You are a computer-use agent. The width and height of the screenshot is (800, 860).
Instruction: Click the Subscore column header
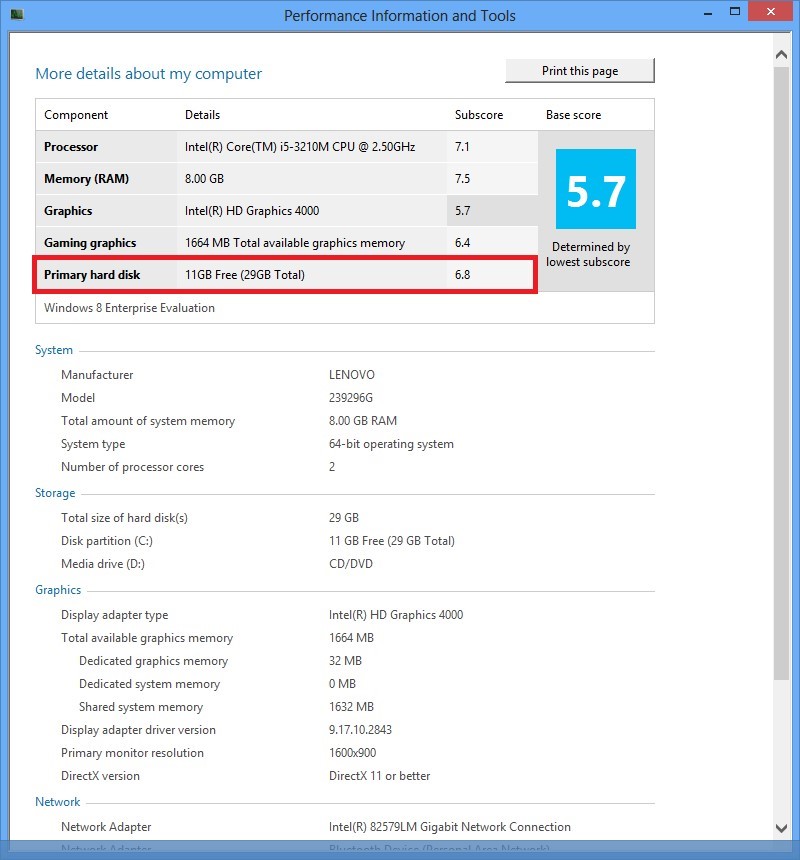pyautogui.click(x=479, y=115)
